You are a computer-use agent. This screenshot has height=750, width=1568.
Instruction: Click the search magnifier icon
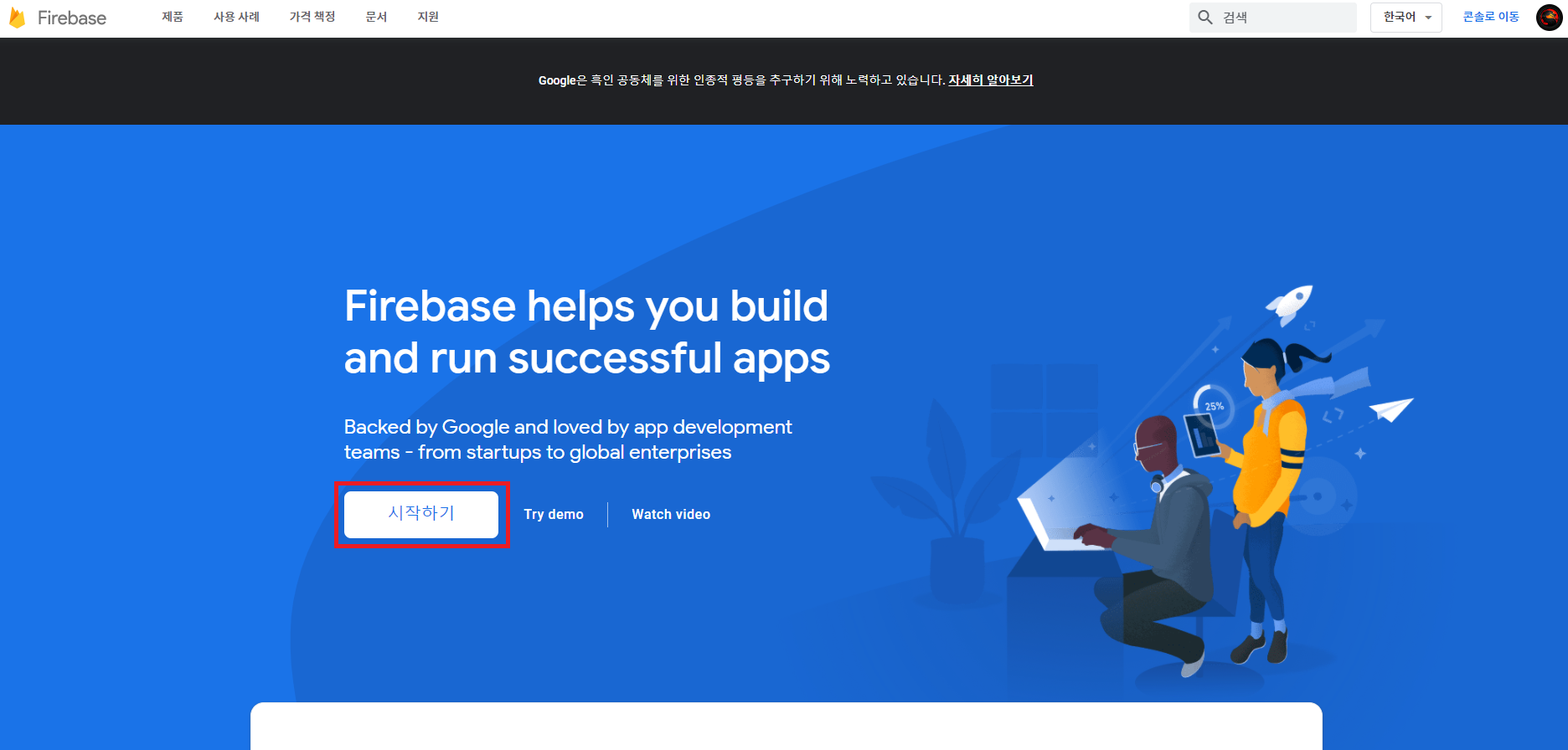(x=1205, y=17)
